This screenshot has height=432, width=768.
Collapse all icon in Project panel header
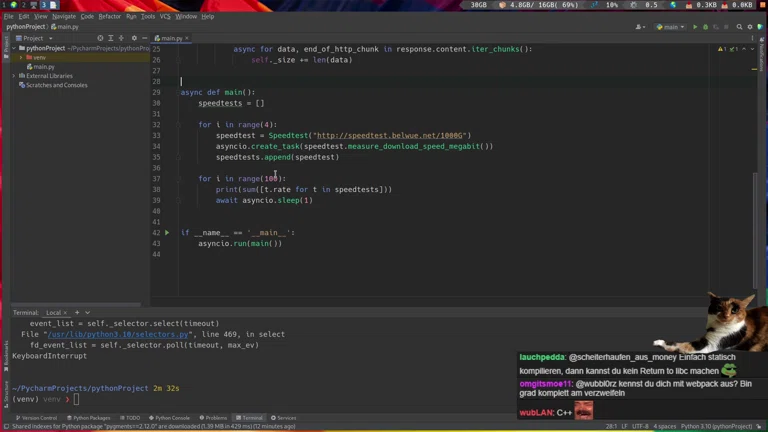121,38
